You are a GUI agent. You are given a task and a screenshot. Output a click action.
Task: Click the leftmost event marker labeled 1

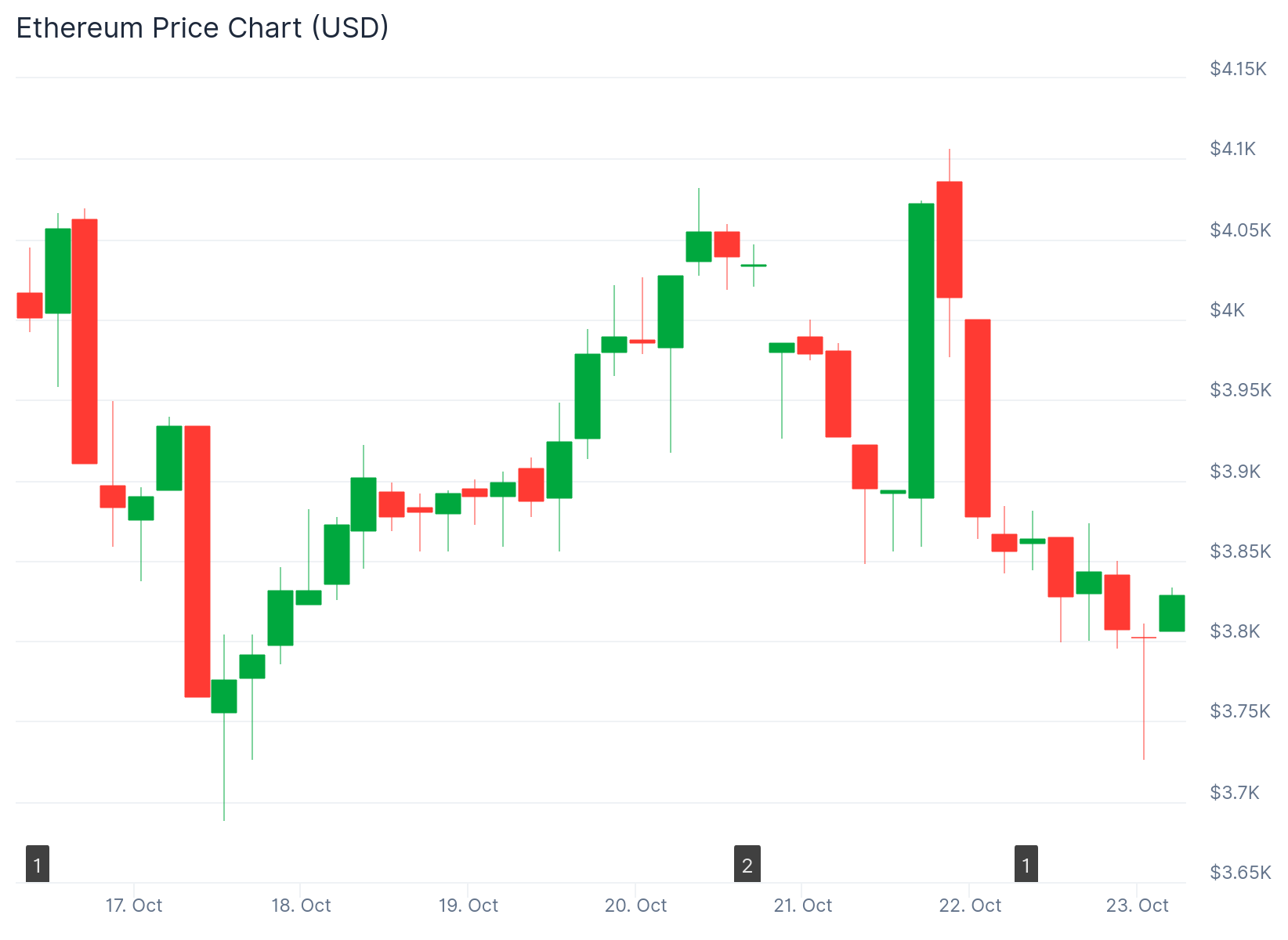[38, 864]
